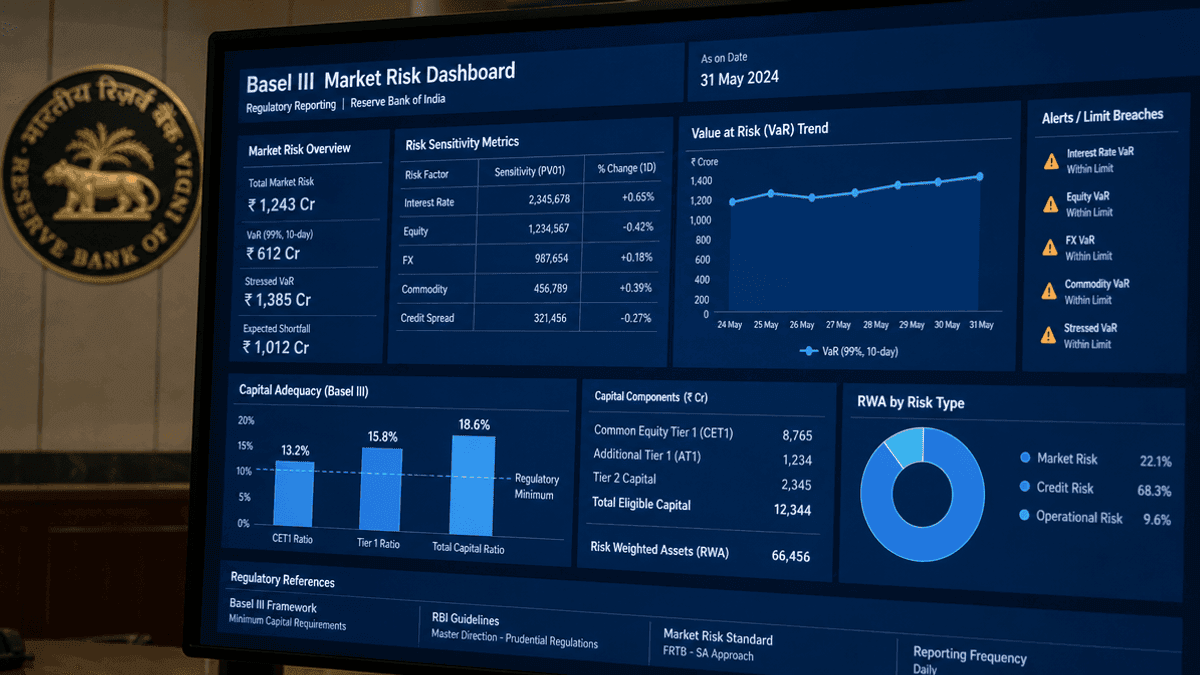Click Common Equity Tier 1 (CET1) row
This screenshot has height=675, width=1200.
tap(703, 433)
